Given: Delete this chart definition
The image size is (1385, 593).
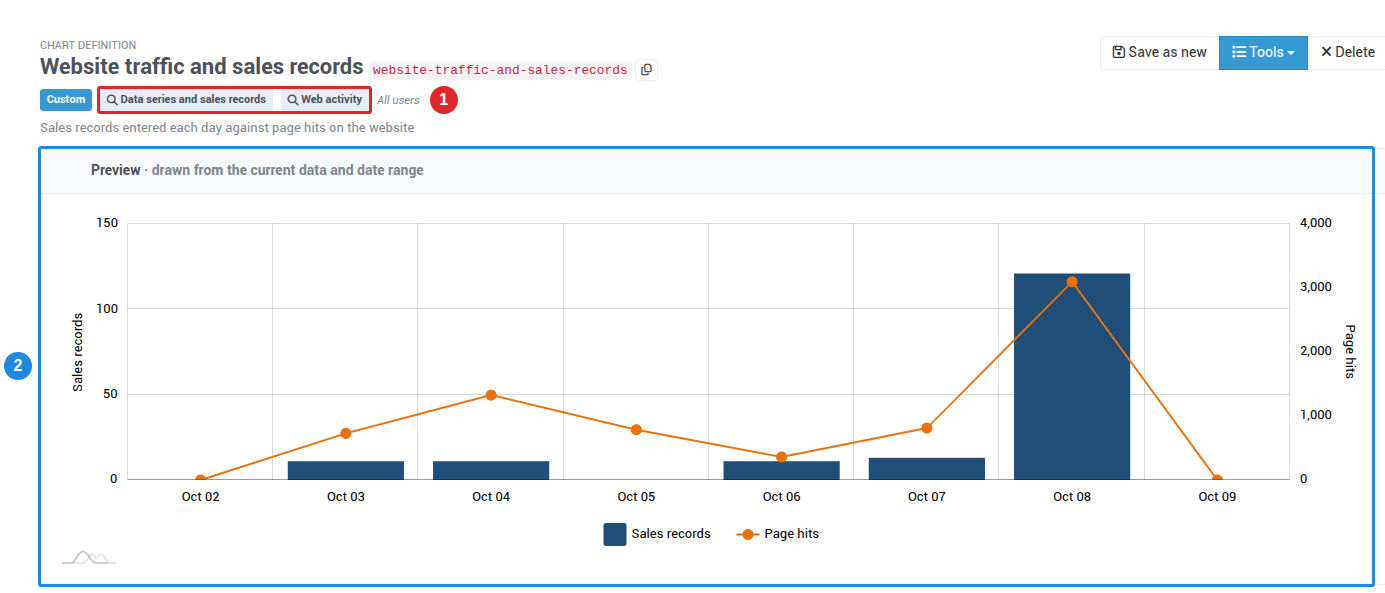Looking at the screenshot, I should (x=1347, y=52).
